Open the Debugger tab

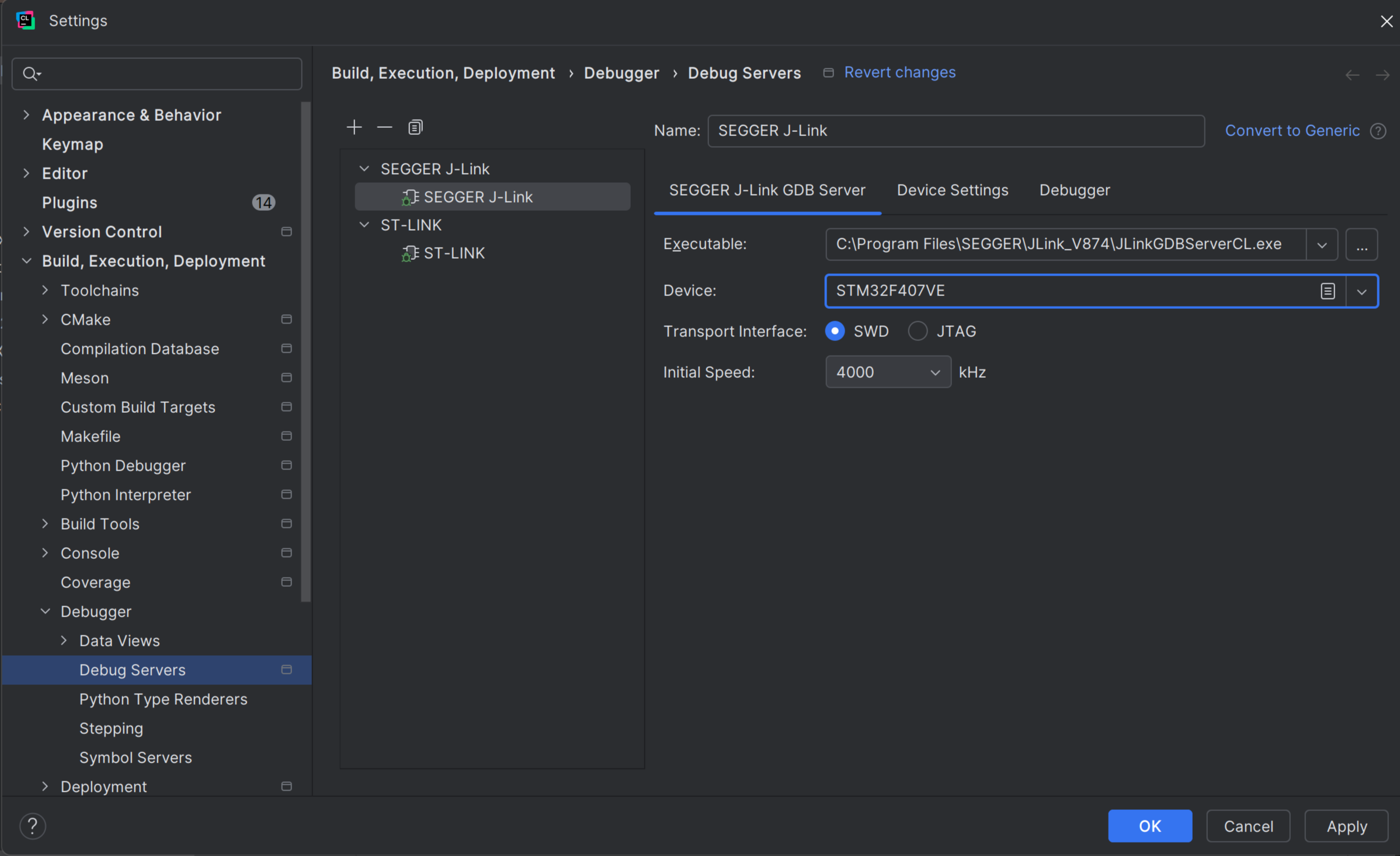pos(1074,190)
